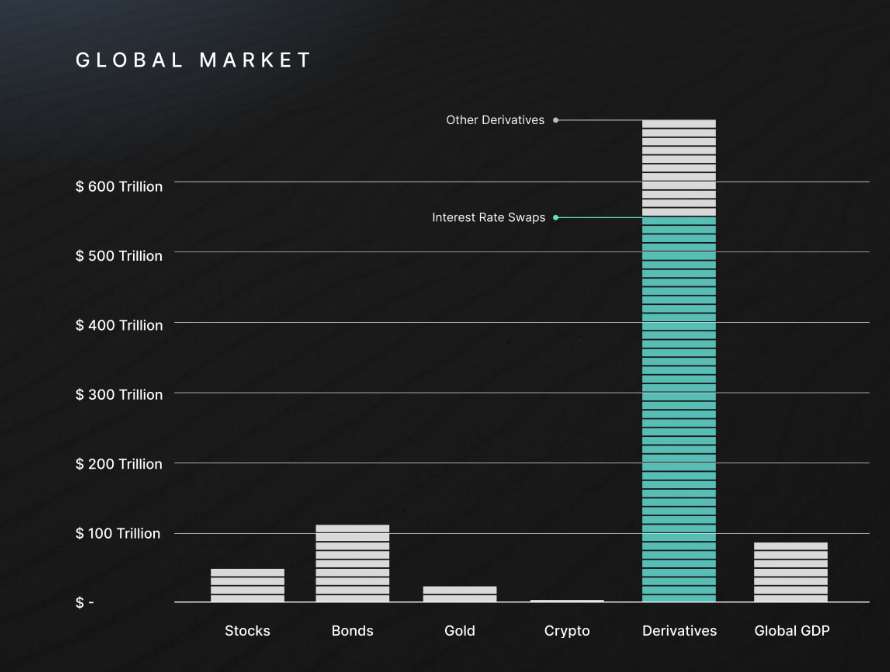Click the $ 300 Trillion axis label
The height and width of the screenshot is (672, 890).
pyautogui.click(x=119, y=395)
